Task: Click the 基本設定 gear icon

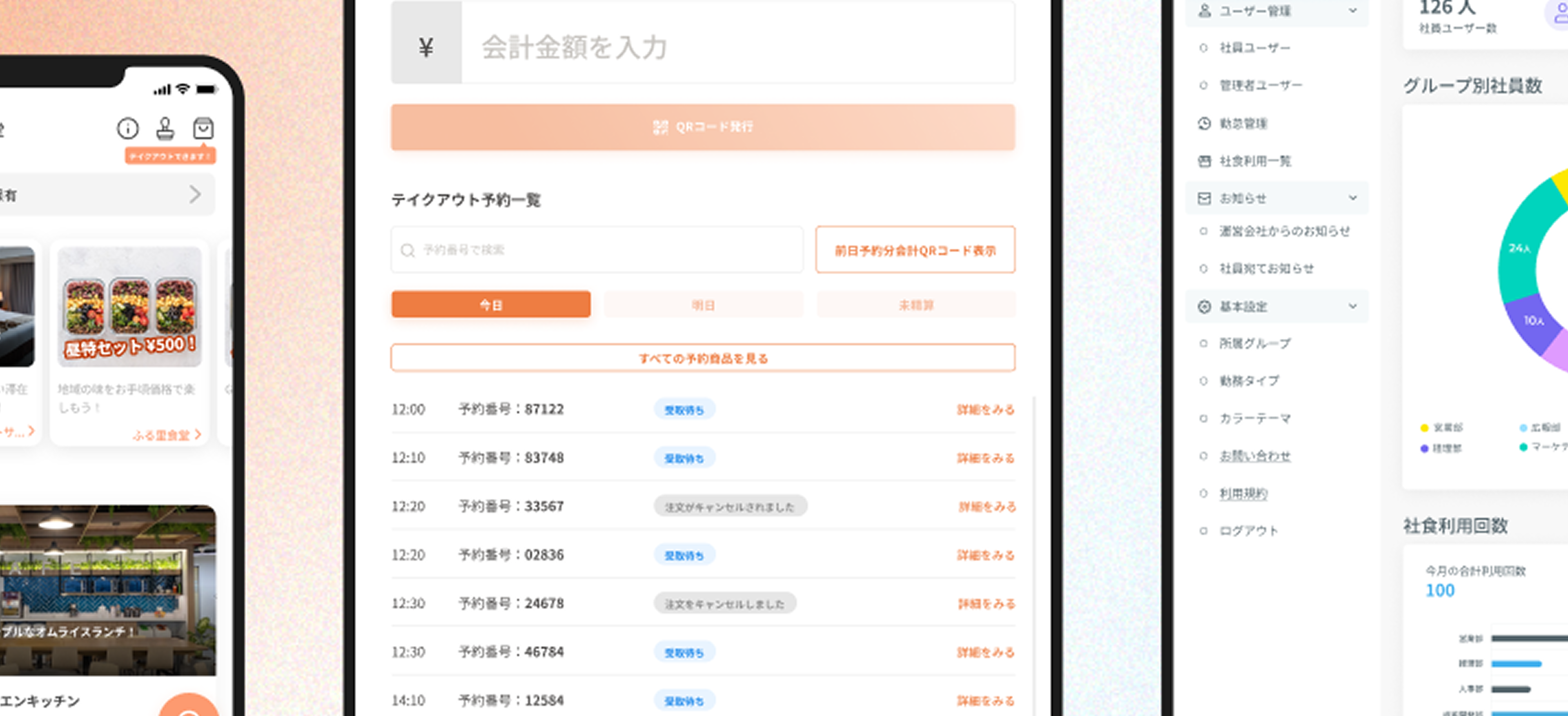Action: 1204,307
